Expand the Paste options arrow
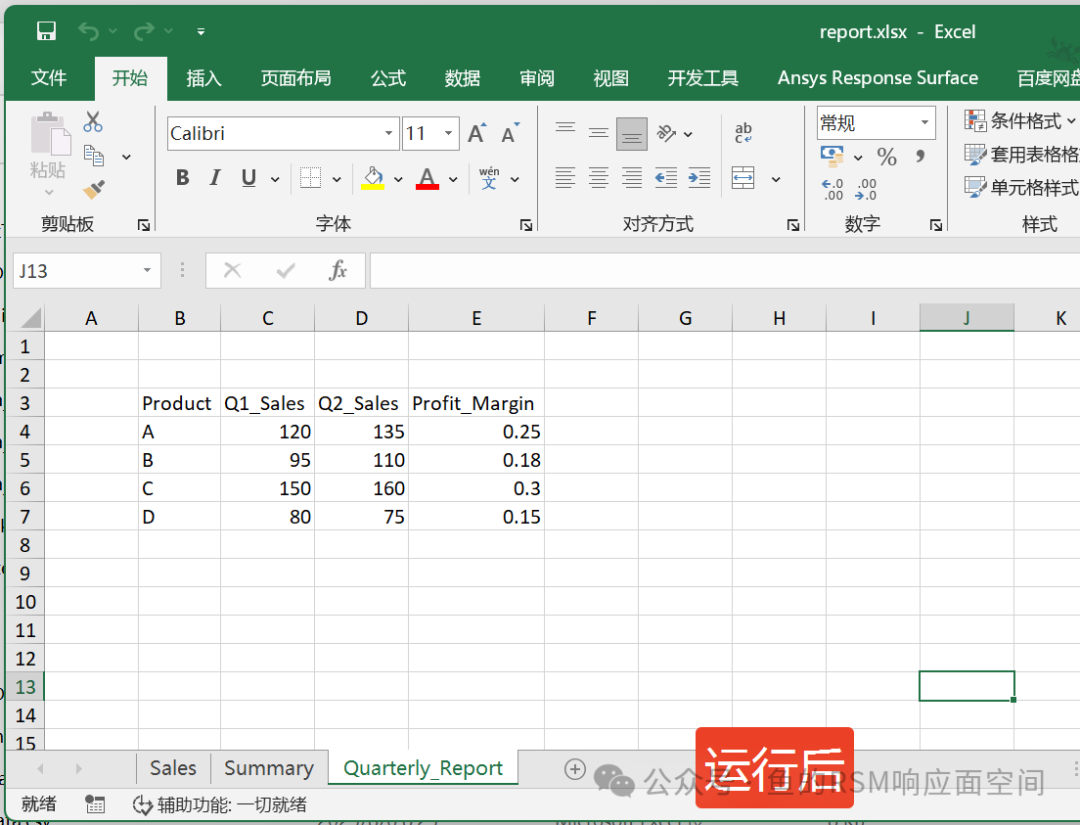 [x=49, y=192]
